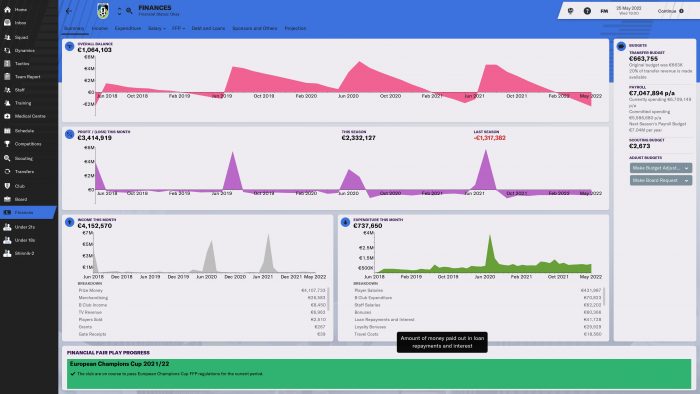Screen dimensions: 700x394
Task: Click the Players Sold income row
Action: [202, 319]
